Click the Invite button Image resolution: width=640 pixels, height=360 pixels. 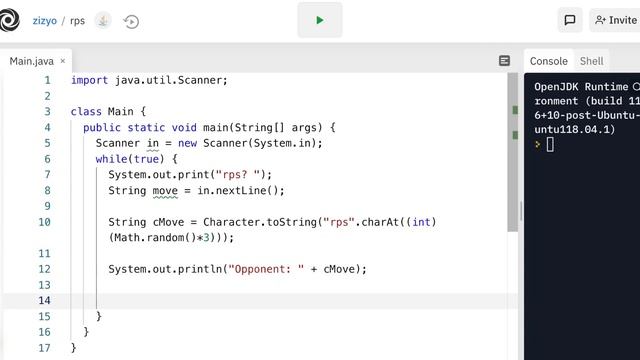coord(615,20)
